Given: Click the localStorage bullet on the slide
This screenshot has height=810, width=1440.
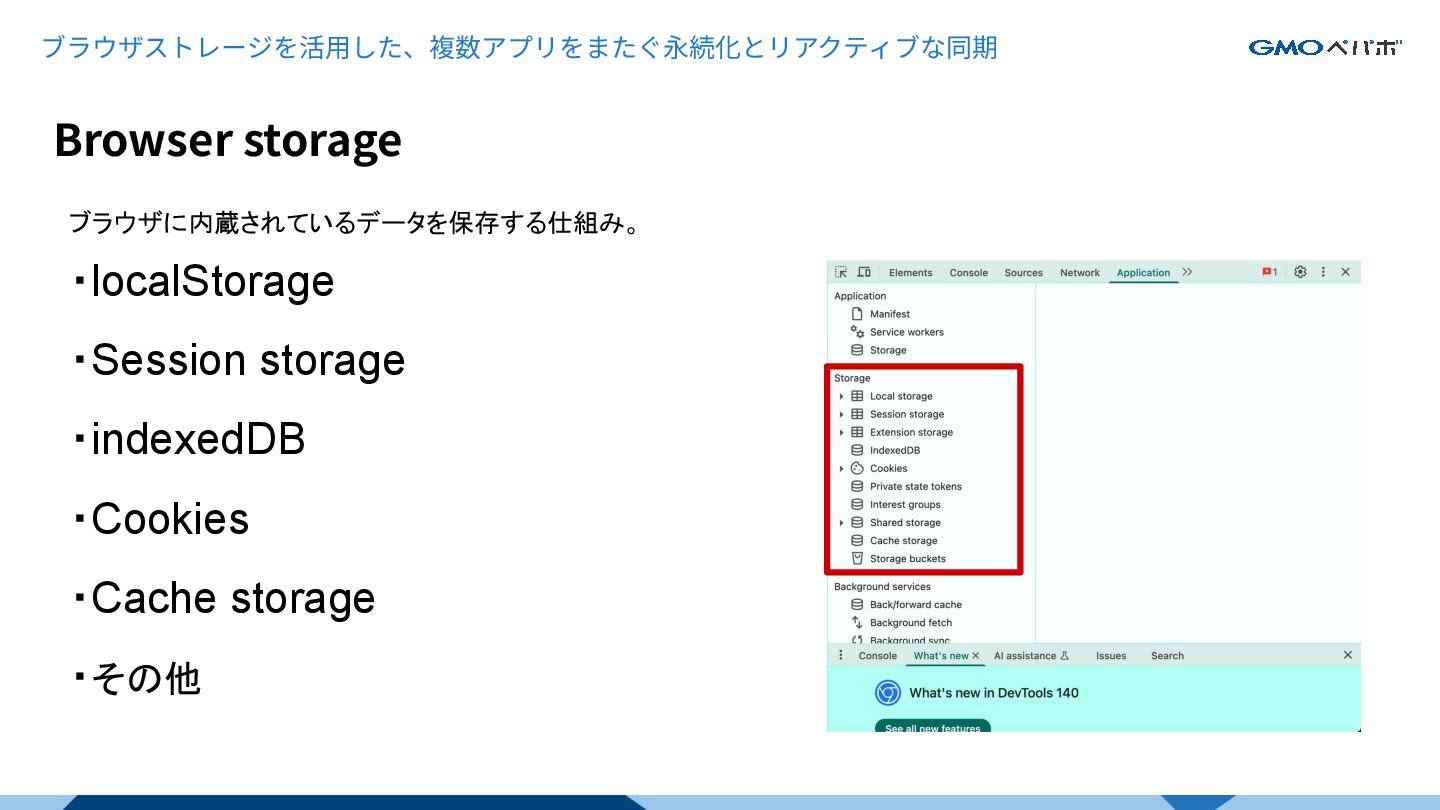Looking at the screenshot, I should [x=202, y=281].
